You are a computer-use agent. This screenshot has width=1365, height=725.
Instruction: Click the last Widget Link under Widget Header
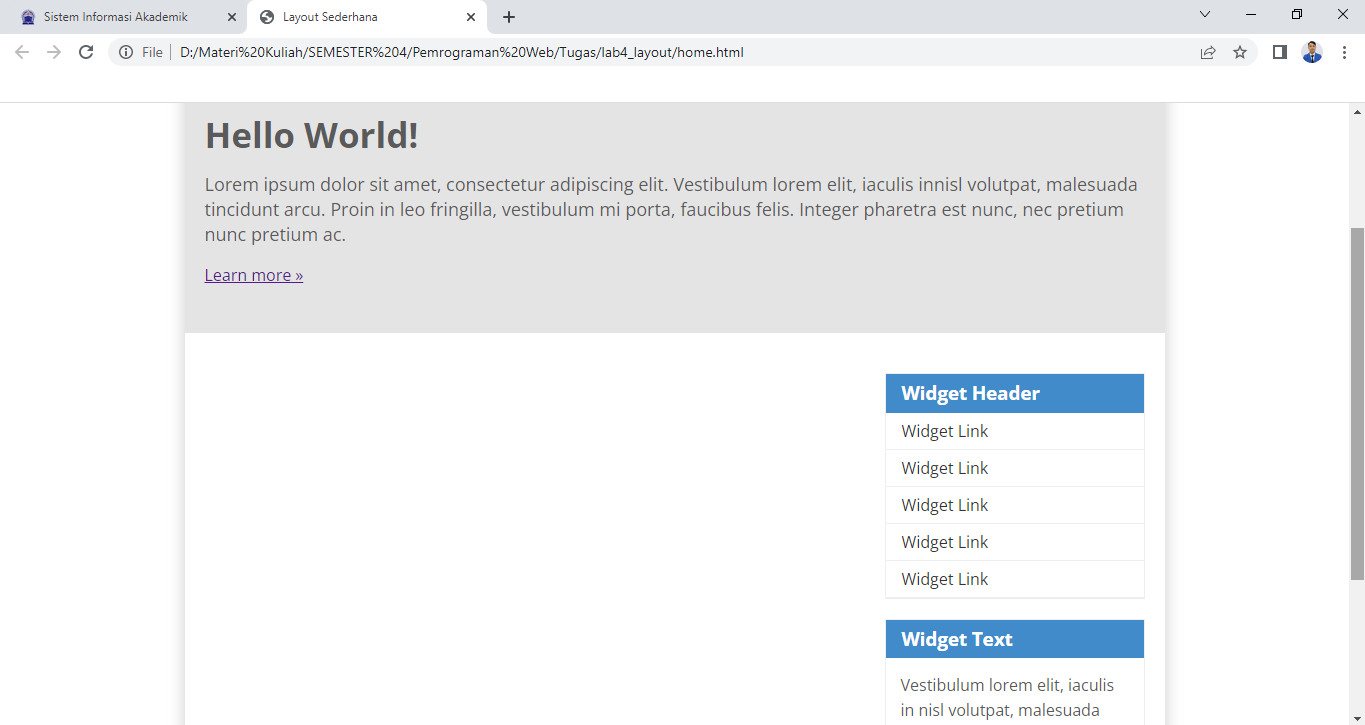click(x=943, y=578)
